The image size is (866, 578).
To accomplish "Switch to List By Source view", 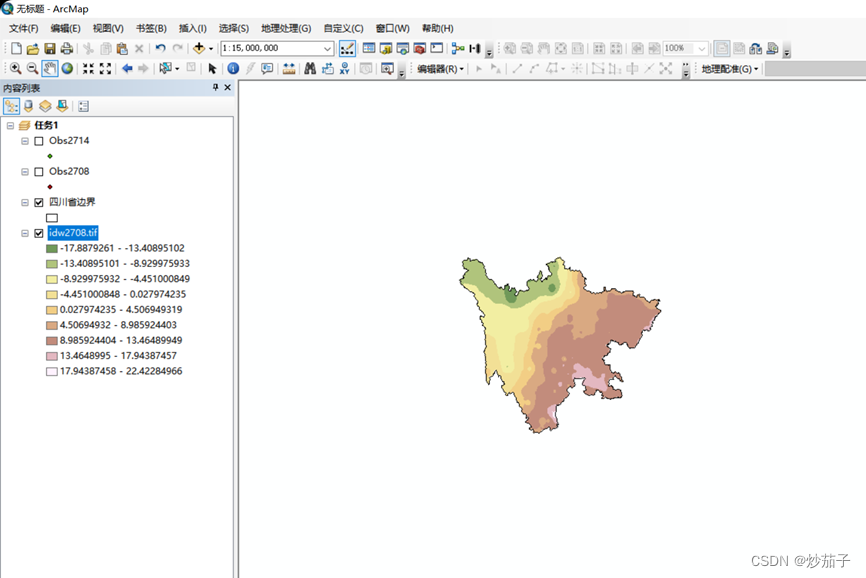I will tap(28, 106).
